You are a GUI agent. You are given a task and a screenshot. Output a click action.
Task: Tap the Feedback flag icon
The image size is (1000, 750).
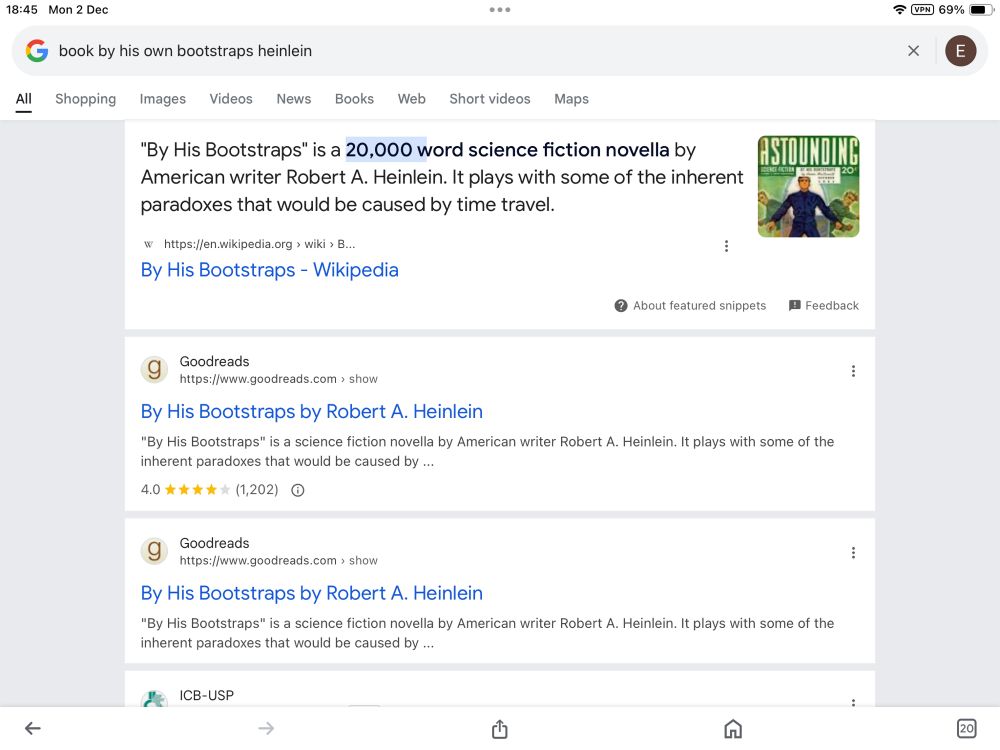coord(795,305)
